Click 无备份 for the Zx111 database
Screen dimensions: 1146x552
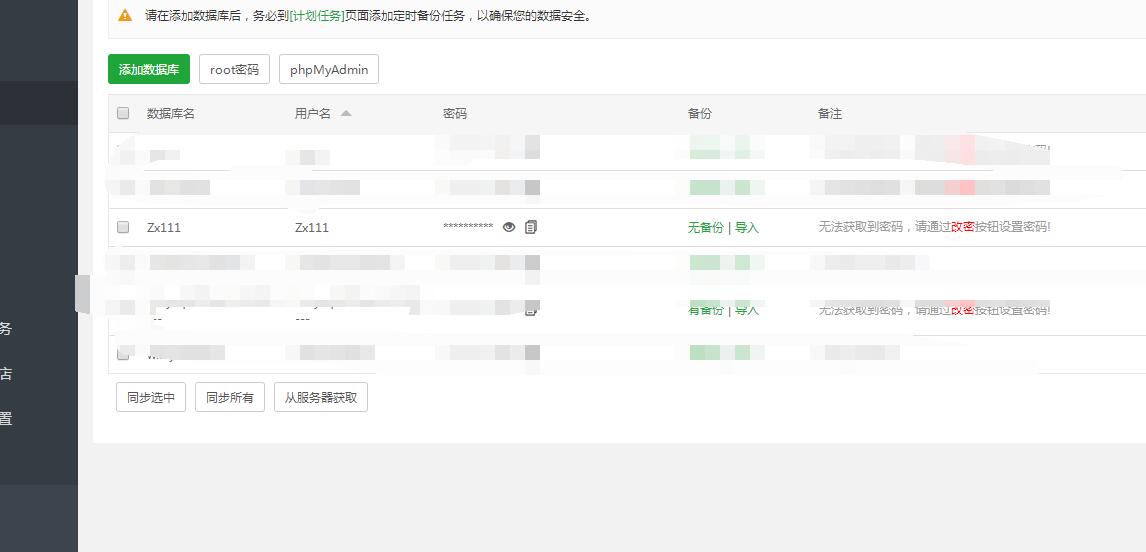[705, 228]
